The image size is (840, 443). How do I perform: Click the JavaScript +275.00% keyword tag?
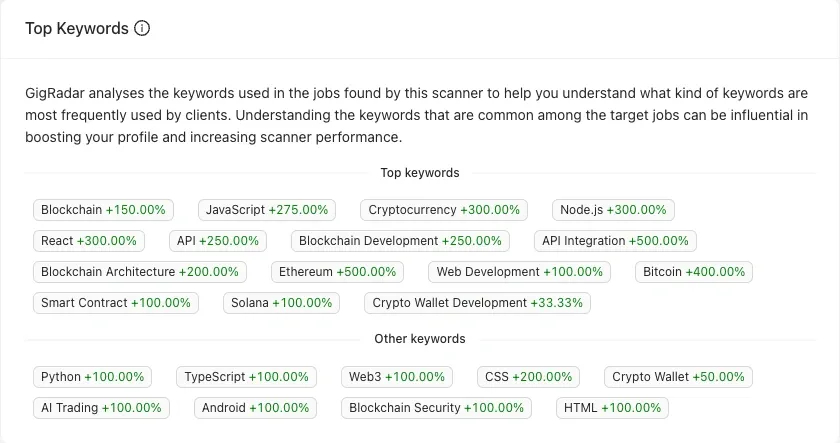267,210
